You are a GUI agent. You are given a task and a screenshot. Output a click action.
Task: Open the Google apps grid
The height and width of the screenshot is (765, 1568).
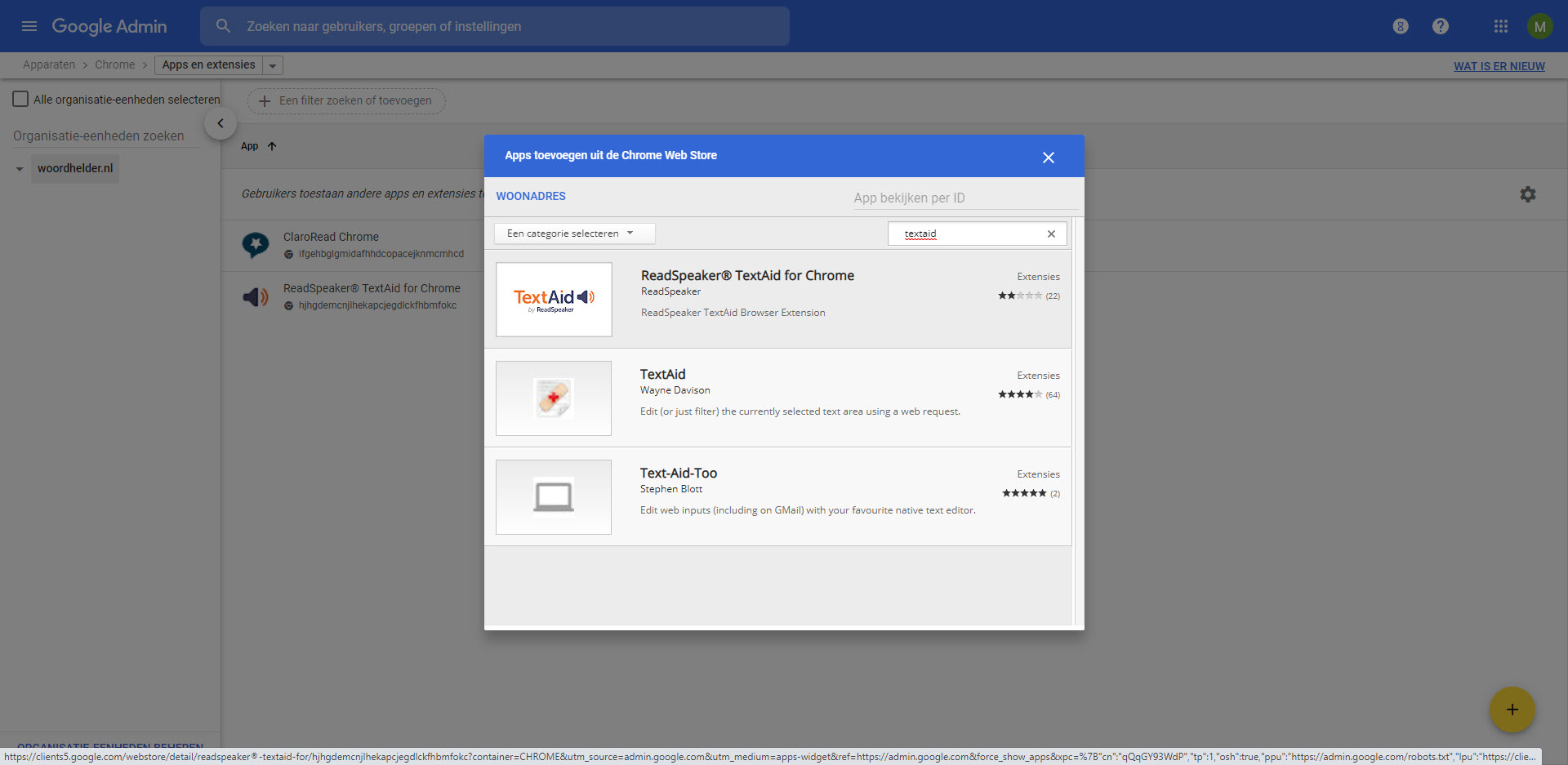pos(1501,26)
